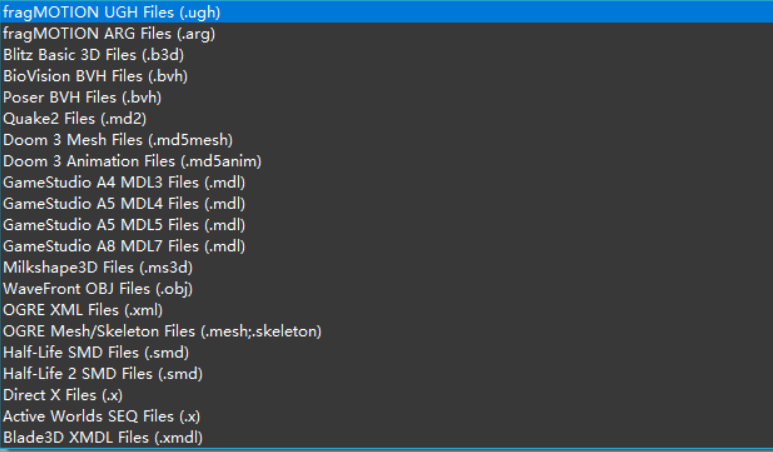This screenshot has height=452, width=773.
Task: Select WaveFront OBJ Files (.obj)
Action: point(386,288)
